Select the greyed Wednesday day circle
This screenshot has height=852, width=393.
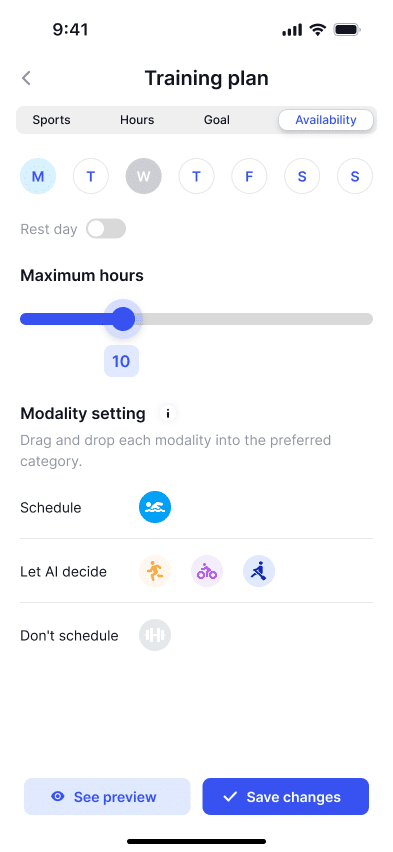[x=144, y=177]
